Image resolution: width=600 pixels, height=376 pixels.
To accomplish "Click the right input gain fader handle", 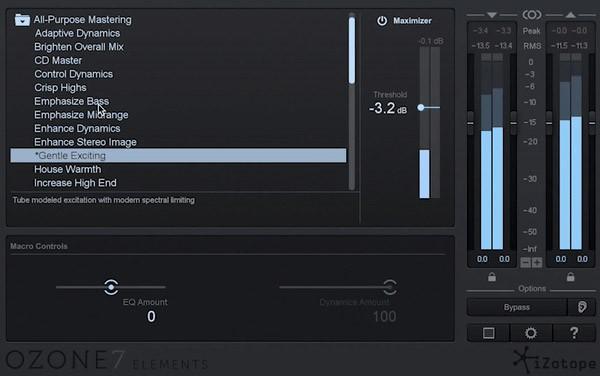I will (x=514, y=123).
